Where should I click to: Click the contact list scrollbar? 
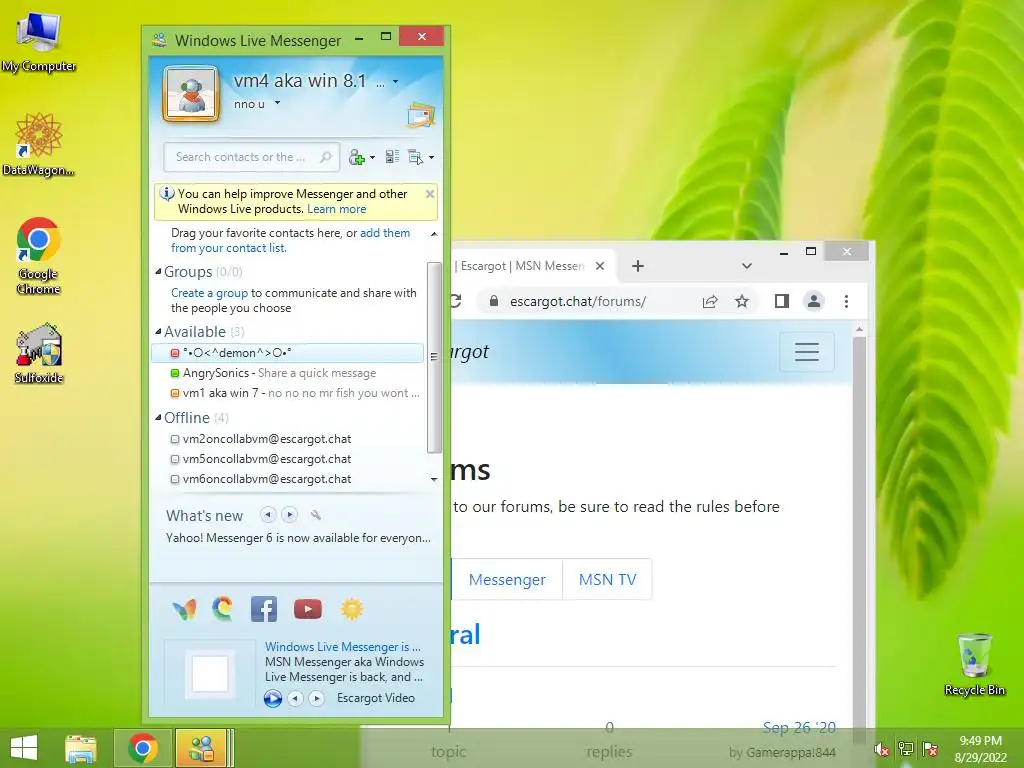(x=434, y=357)
